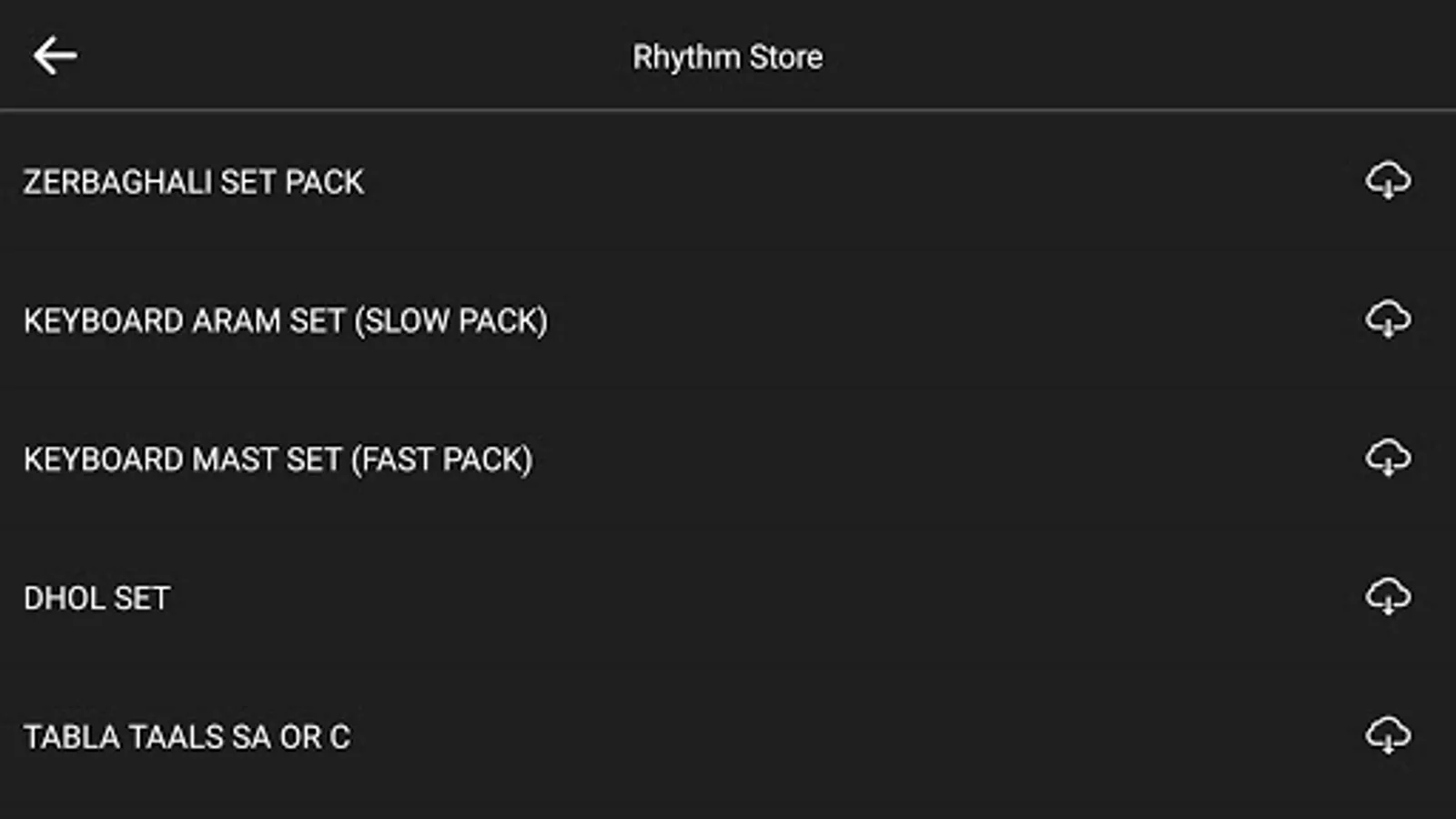Go back using the arrow icon
The height and width of the screenshot is (819, 1456).
point(55,56)
